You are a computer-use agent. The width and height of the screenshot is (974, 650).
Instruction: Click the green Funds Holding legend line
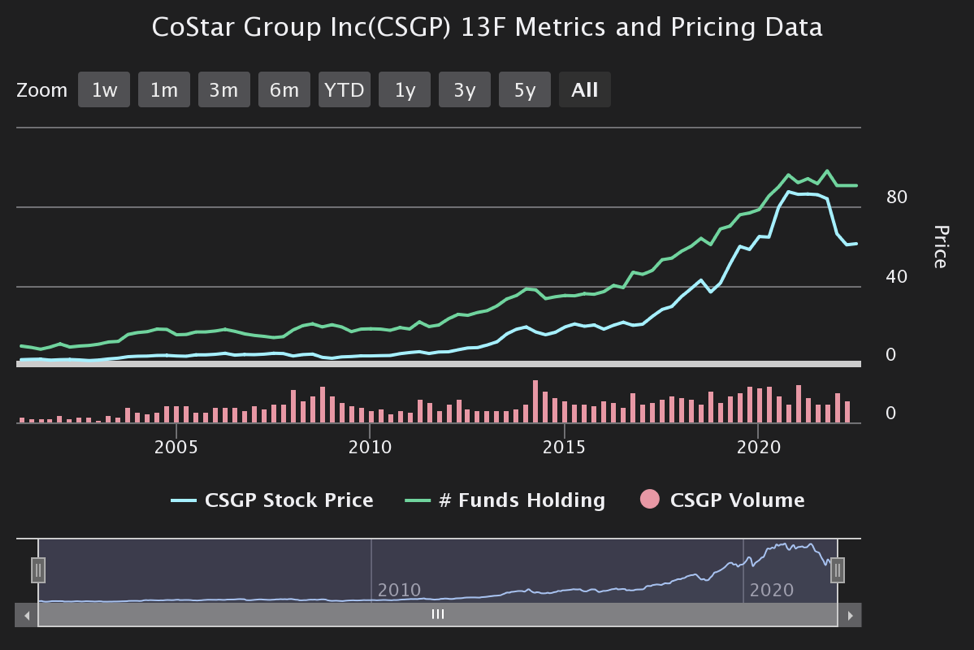(416, 500)
